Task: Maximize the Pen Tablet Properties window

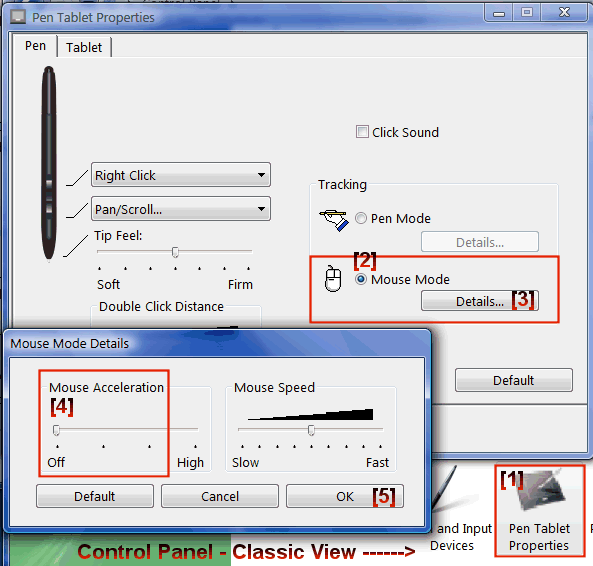Action: [527, 14]
